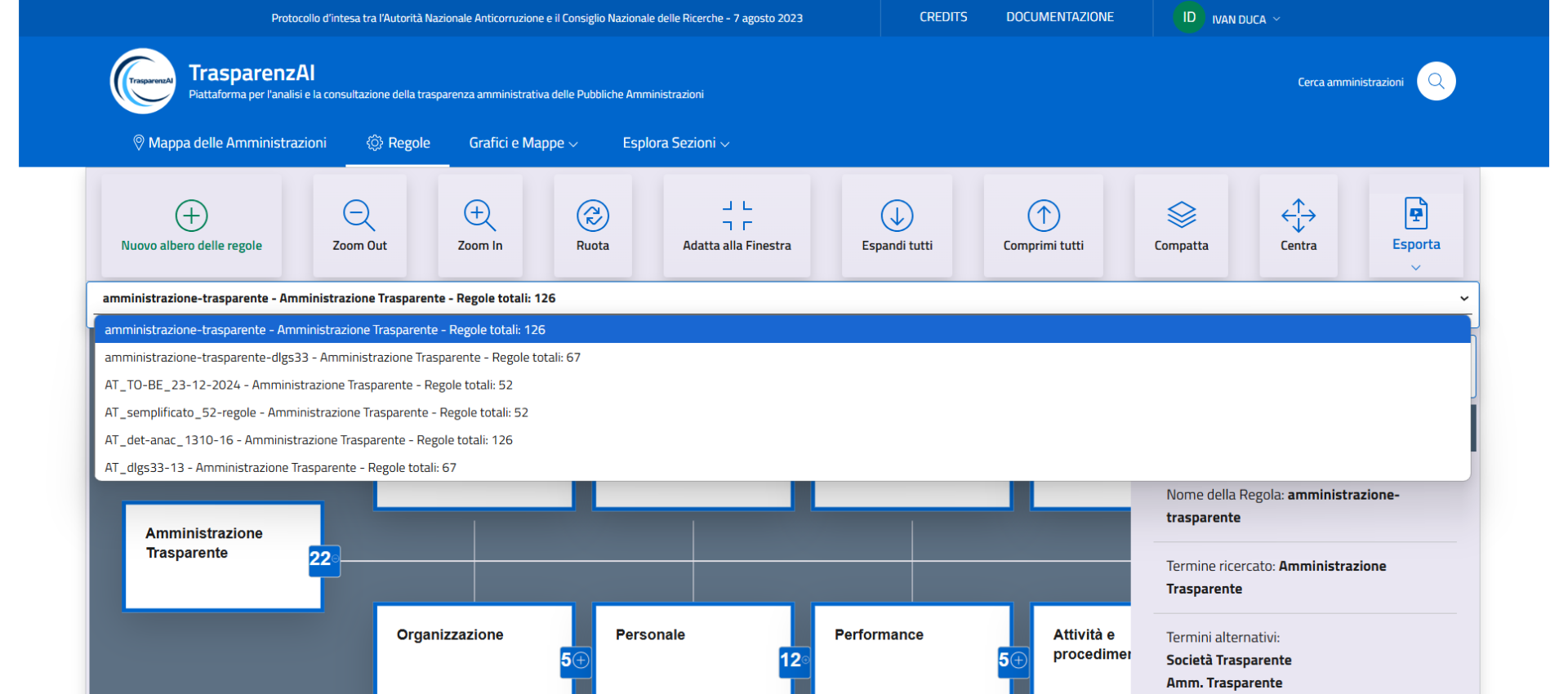The width and height of the screenshot is (1568, 694).
Task: Choose AT_det-anac_1310-16 option
Action: coord(782,440)
